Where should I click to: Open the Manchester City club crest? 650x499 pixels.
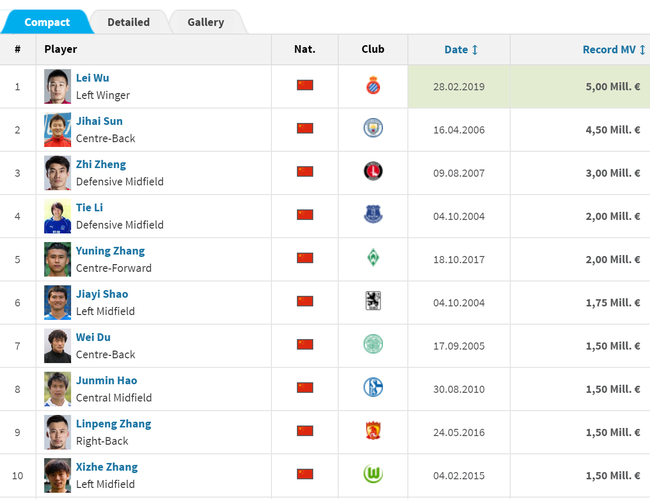(x=373, y=128)
